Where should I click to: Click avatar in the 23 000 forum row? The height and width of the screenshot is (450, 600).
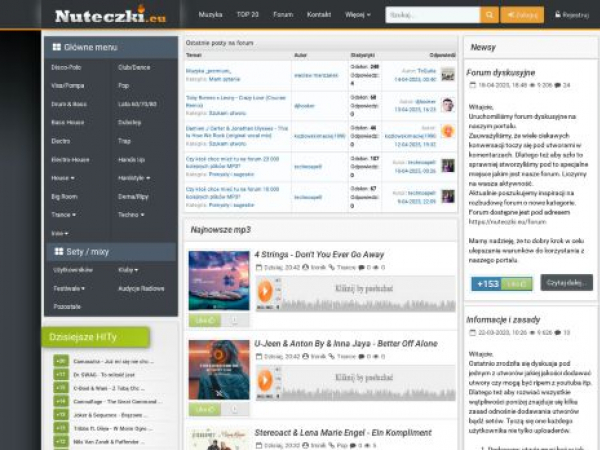(448, 166)
